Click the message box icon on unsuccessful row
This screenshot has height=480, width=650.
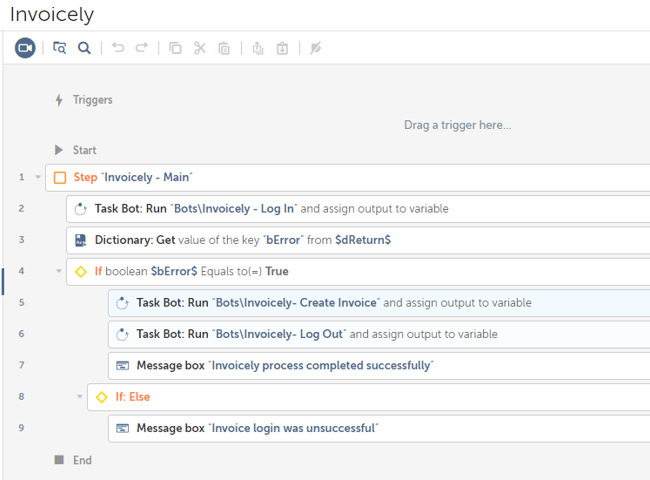[x=122, y=428]
